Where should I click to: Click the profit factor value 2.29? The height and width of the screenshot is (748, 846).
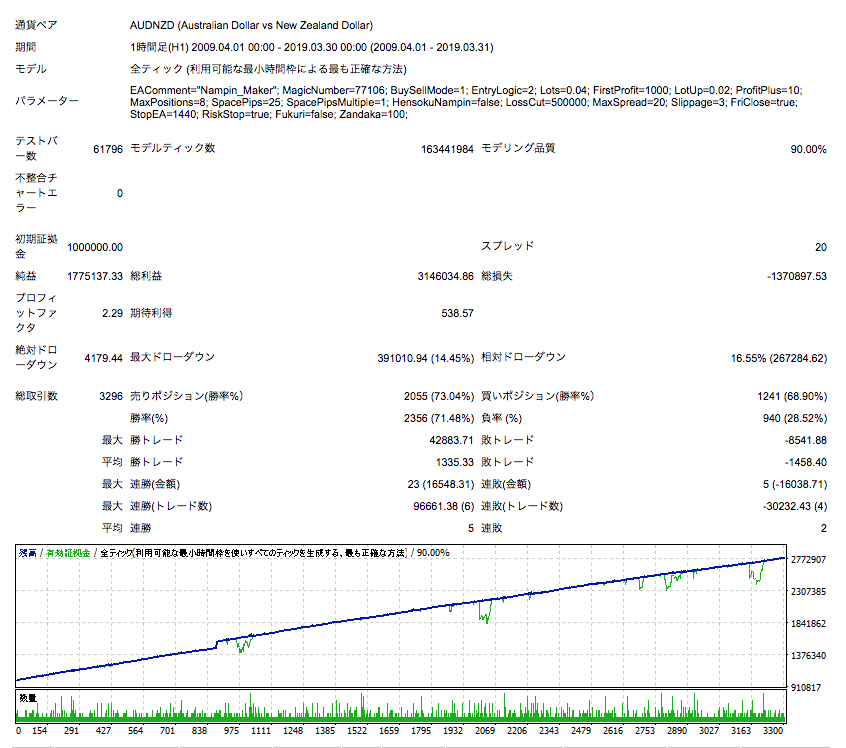[x=112, y=313]
